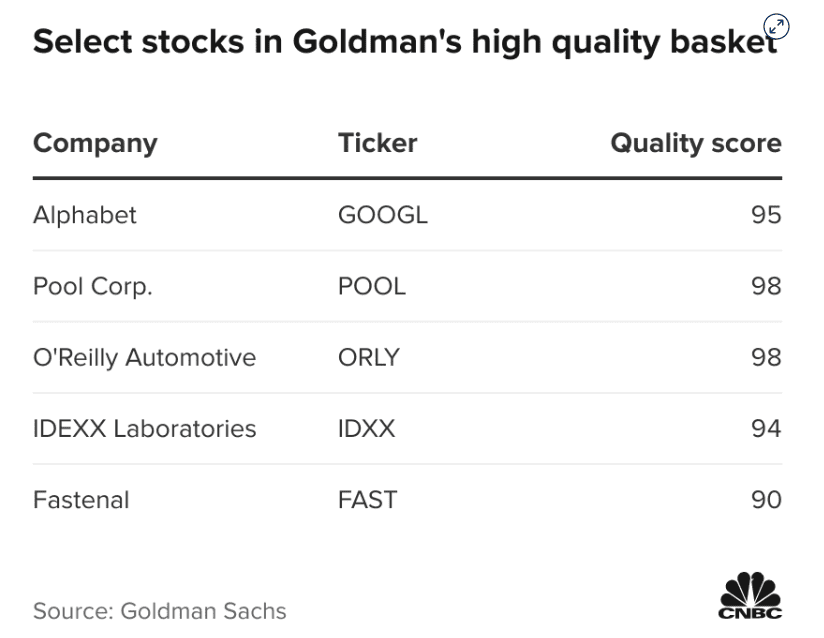Select the Alphabet company row

click(x=85, y=215)
